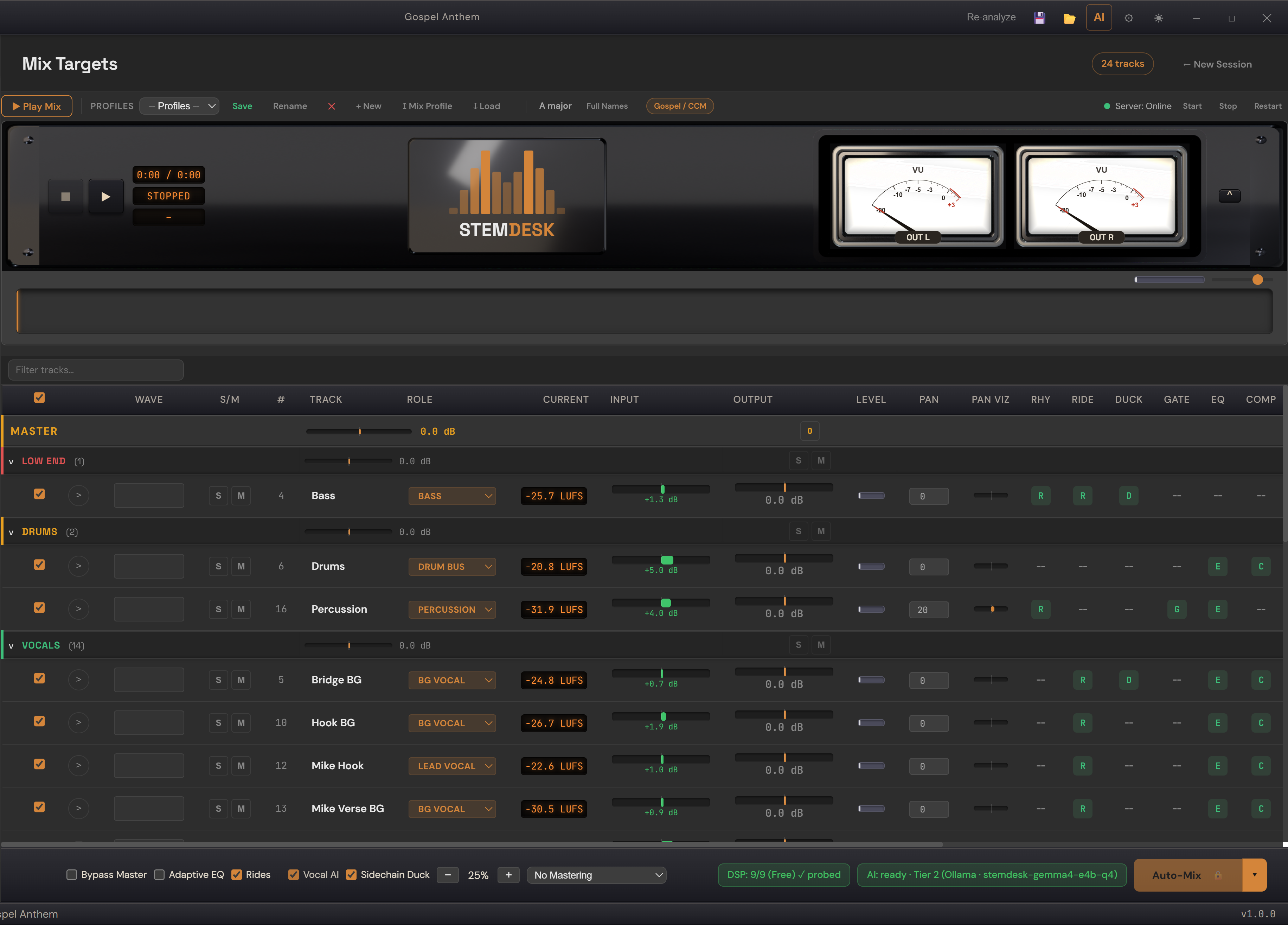Disable Sidechain Duck checkbox

(351, 874)
